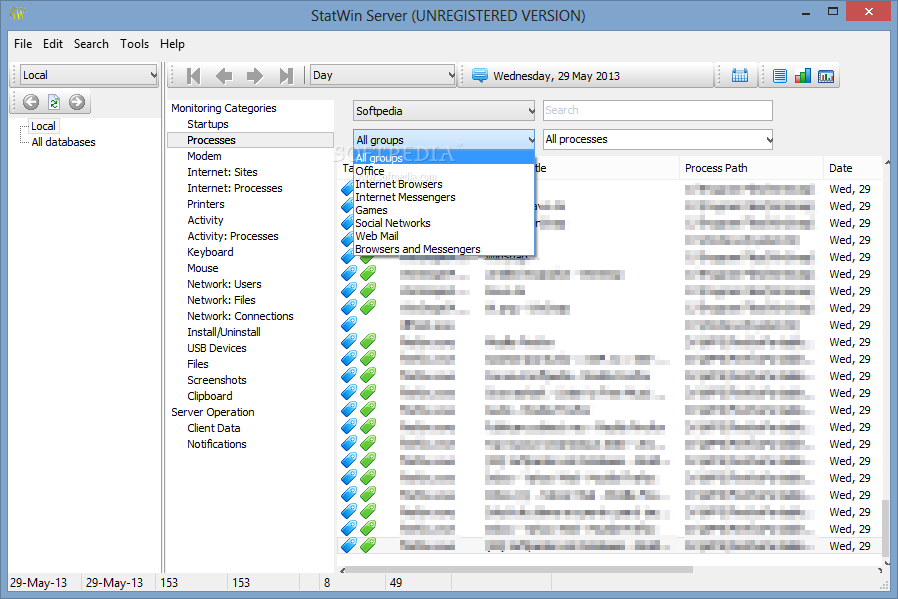Viewport: 898px width, 599px height.
Task: Choose Games group option
Action: pyautogui.click(x=444, y=210)
